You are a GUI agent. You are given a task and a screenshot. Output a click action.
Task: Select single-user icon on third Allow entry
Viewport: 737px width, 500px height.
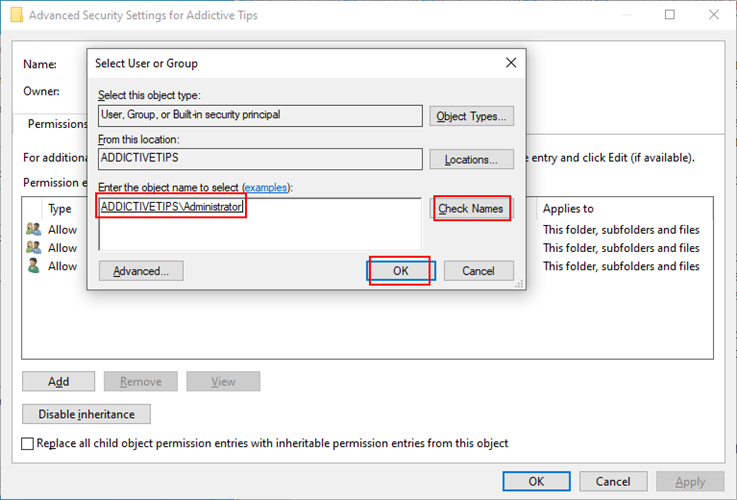tap(33, 266)
